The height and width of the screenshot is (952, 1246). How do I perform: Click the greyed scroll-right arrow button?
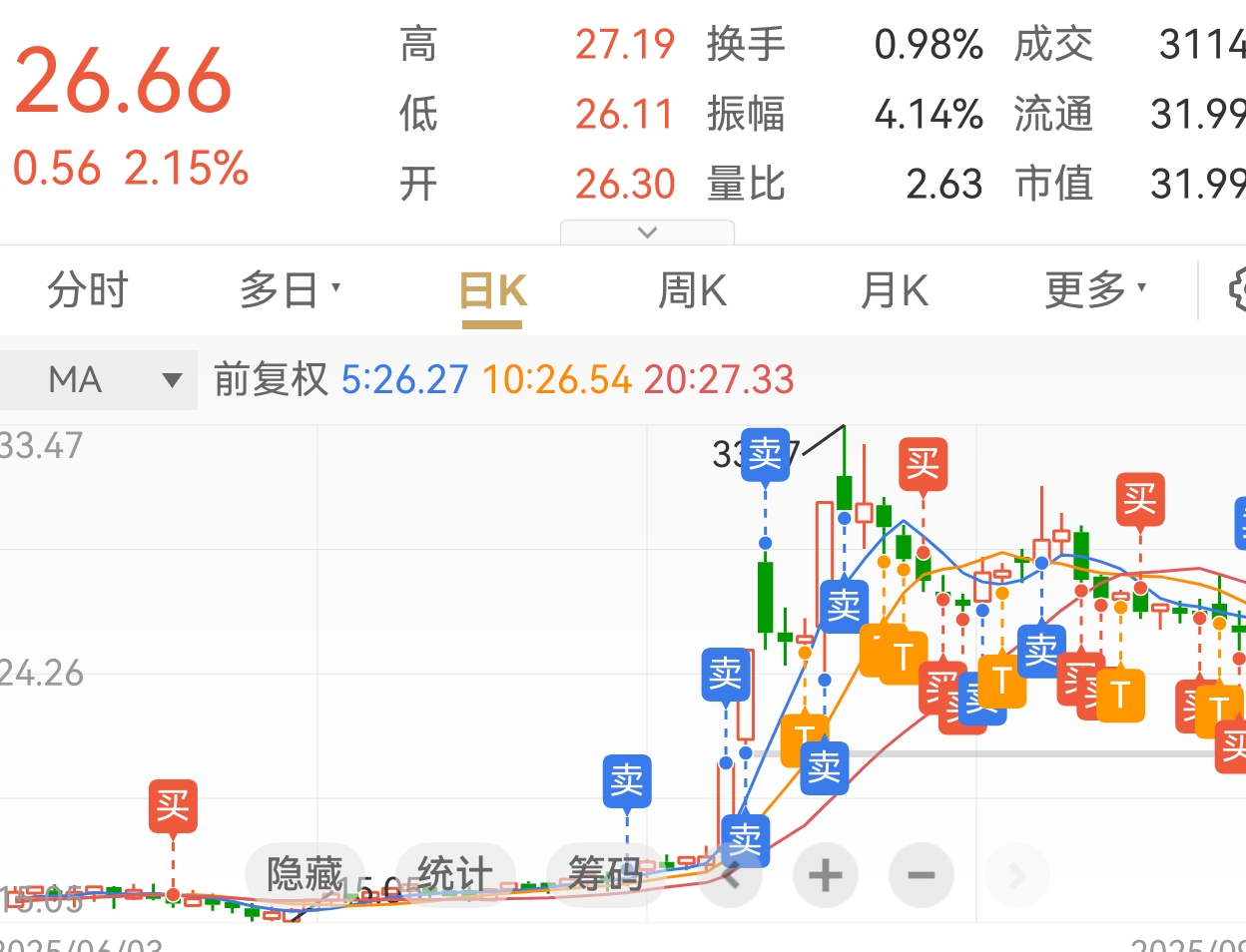(x=1016, y=876)
